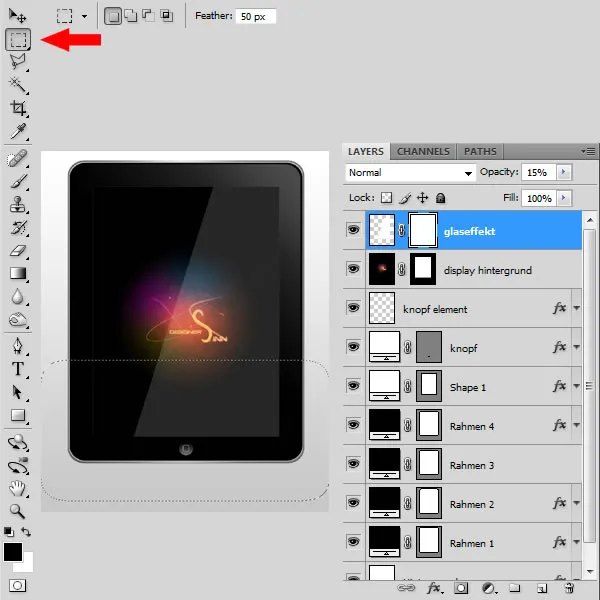The width and height of the screenshot is (600, 600).
Task: Select the Sponge tool
Action: pyautogui.click(x=18, y=320)
